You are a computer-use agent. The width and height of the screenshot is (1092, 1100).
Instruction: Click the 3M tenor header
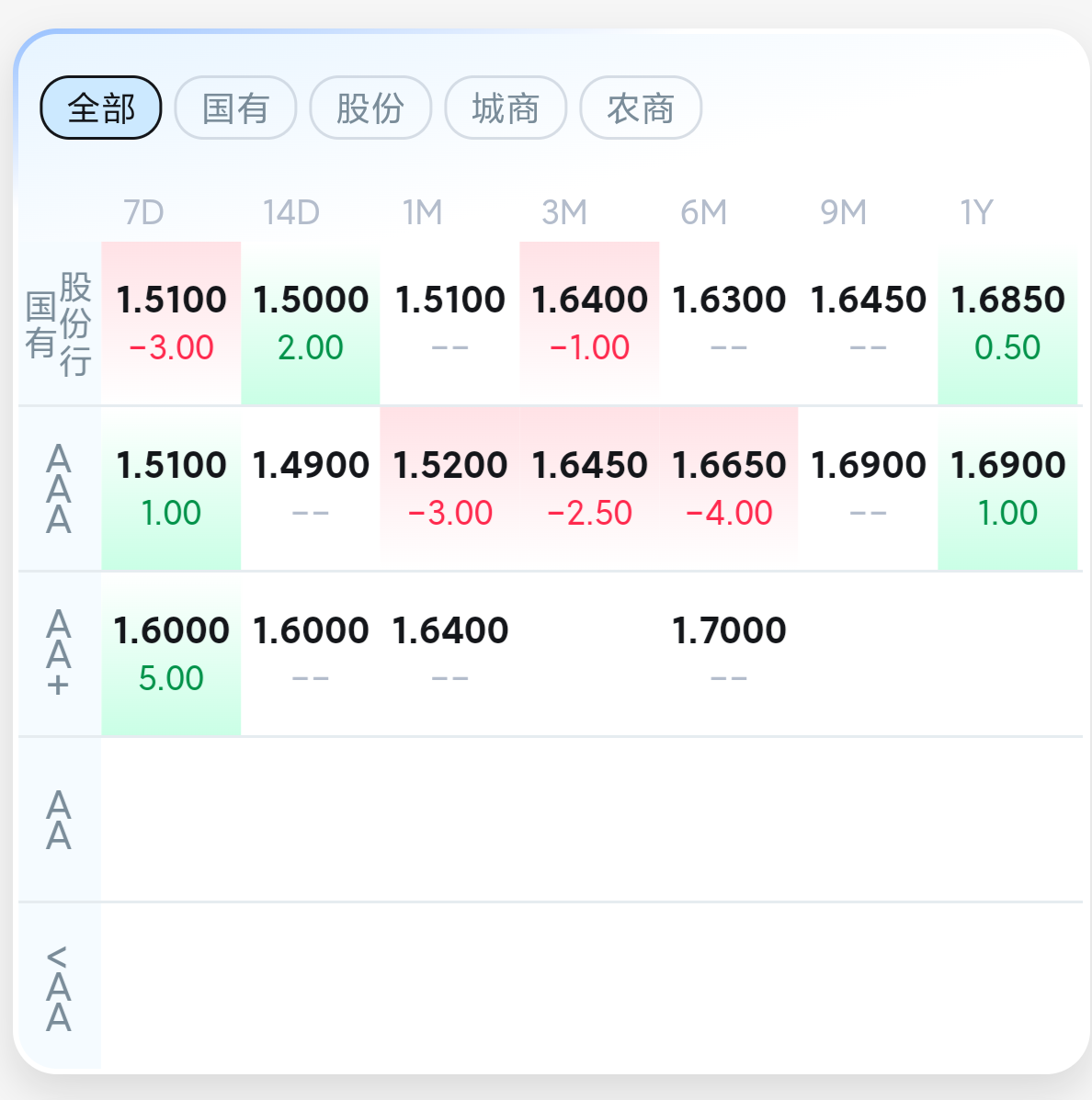[563, 213]
